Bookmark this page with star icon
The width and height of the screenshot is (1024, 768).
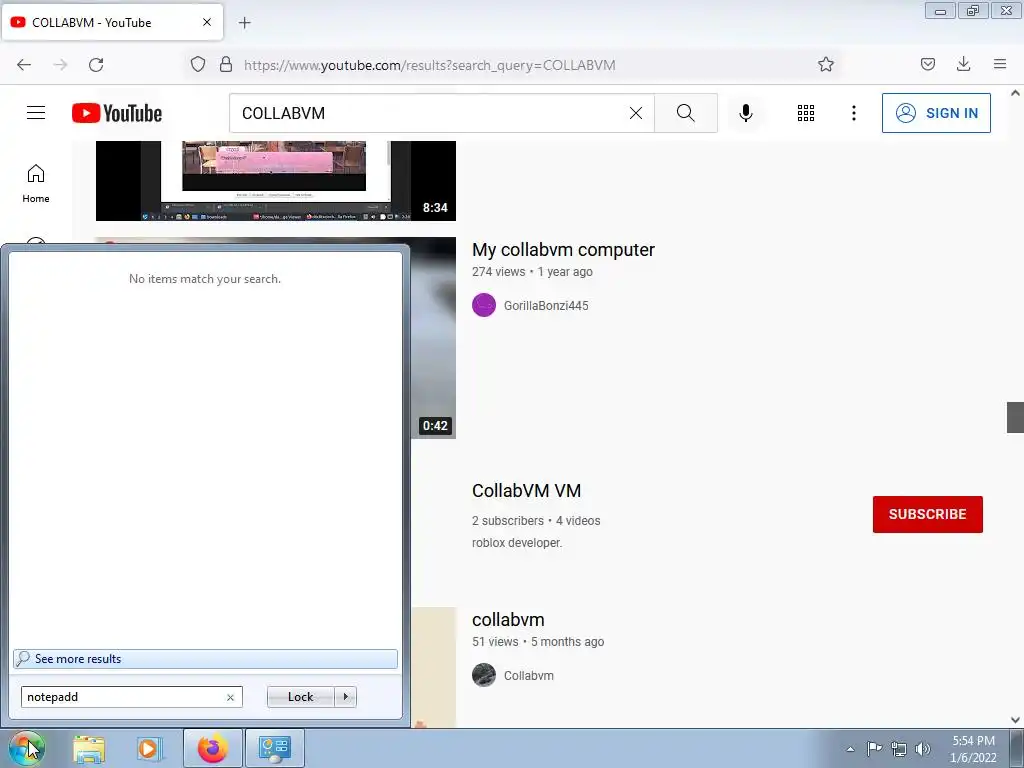[x=825, y=64]
